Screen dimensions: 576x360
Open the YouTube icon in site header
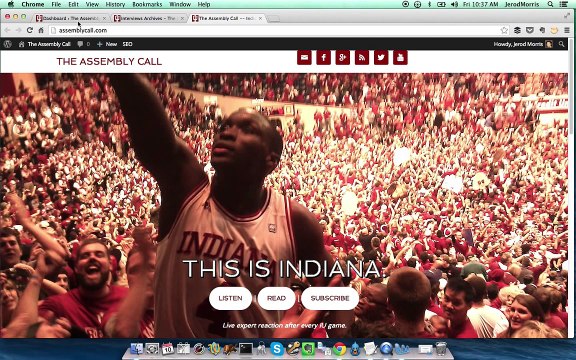click(x=400, y=58)
